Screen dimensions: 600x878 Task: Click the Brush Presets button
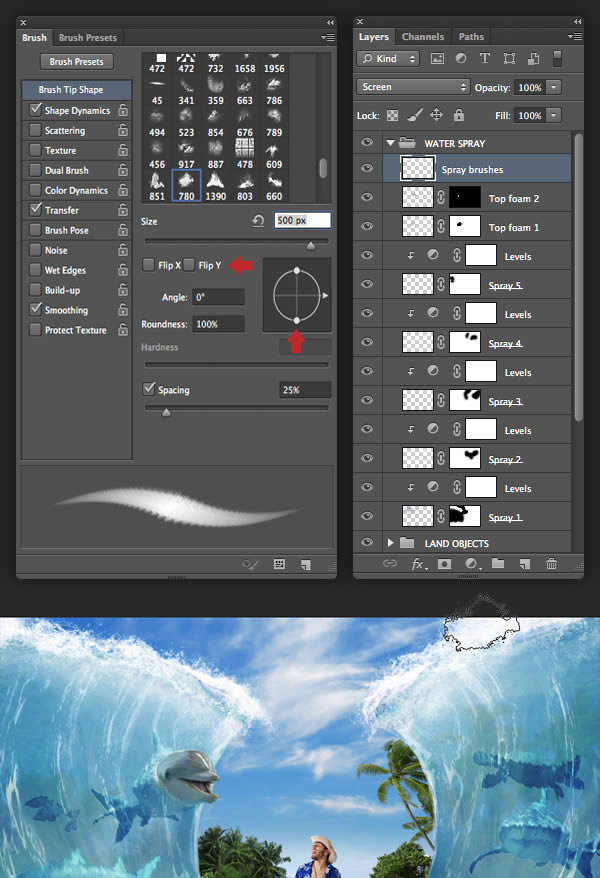tap(77, 62)
